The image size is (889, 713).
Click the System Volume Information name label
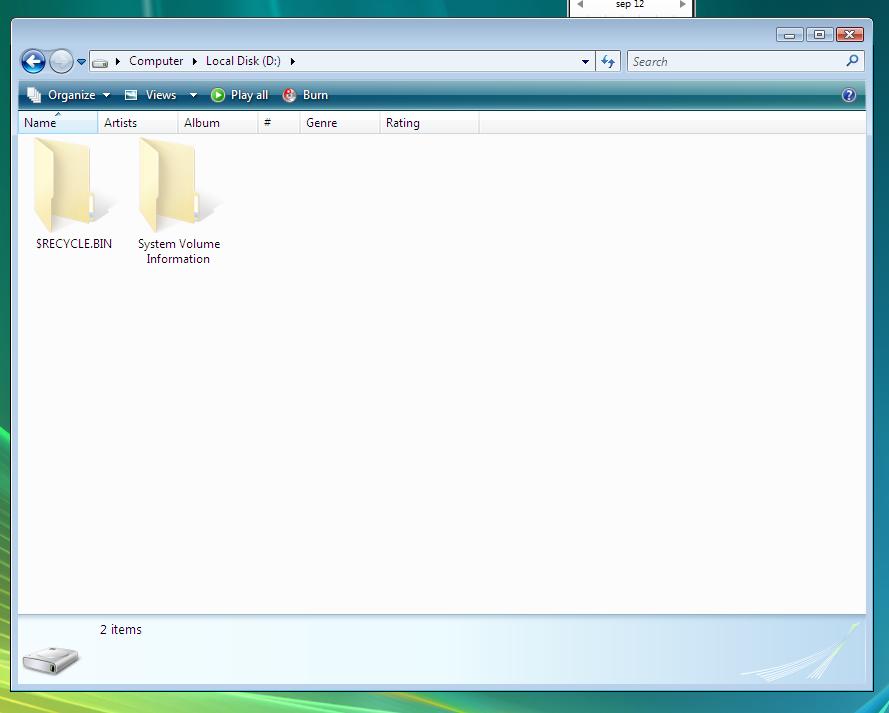coord(179,251)
